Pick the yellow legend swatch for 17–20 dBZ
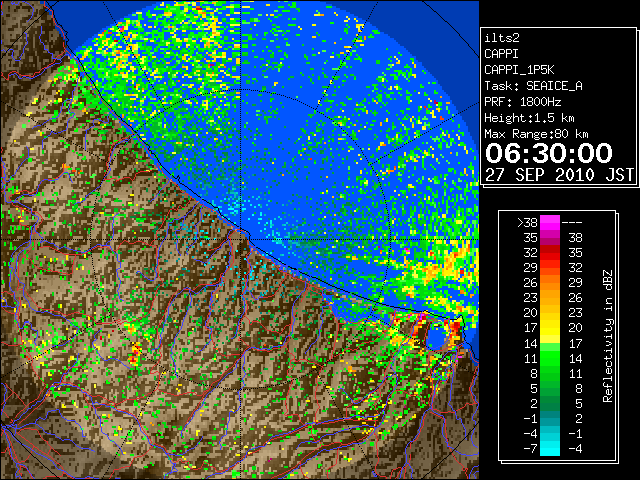Viewport: 640px width, 480px height. tap(550, 328)
